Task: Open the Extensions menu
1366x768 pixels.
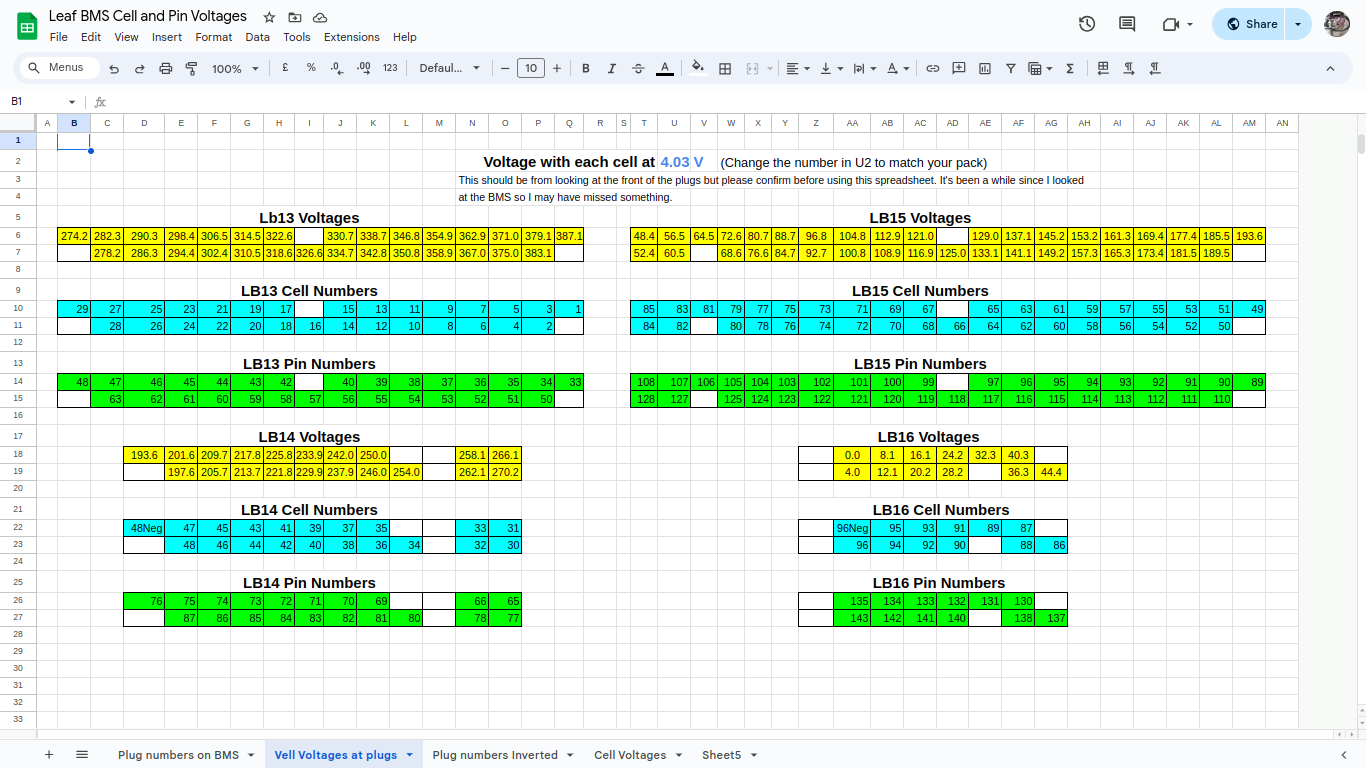Action: 351,37
